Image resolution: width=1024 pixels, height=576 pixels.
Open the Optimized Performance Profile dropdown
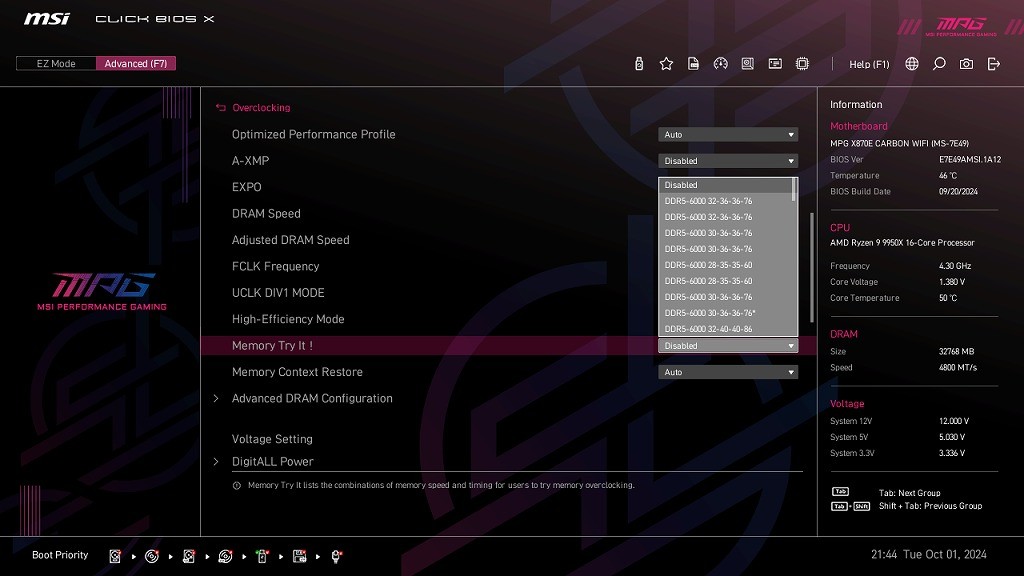coord(728,135)
